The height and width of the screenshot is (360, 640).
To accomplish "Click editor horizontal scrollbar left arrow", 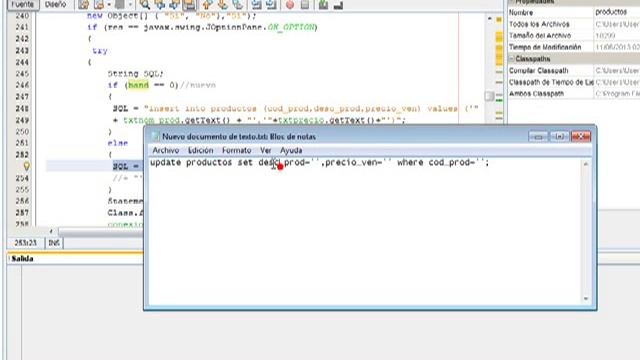I will coord(51,231).
